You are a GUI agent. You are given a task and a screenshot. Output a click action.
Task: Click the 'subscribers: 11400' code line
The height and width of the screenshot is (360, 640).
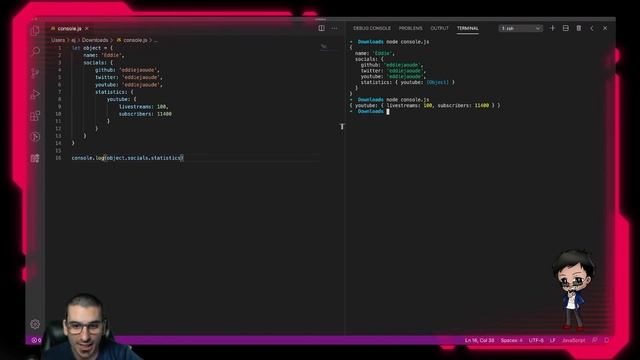(x=145, y=114)
